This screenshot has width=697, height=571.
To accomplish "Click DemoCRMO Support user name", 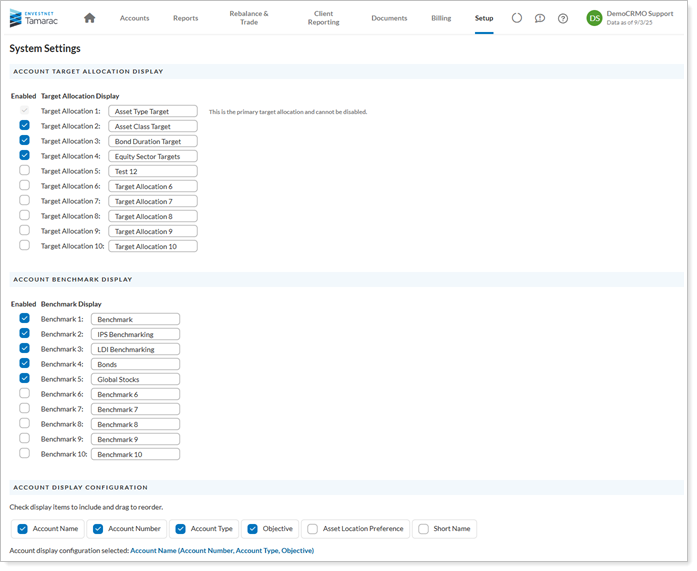I will click(640, 13).
